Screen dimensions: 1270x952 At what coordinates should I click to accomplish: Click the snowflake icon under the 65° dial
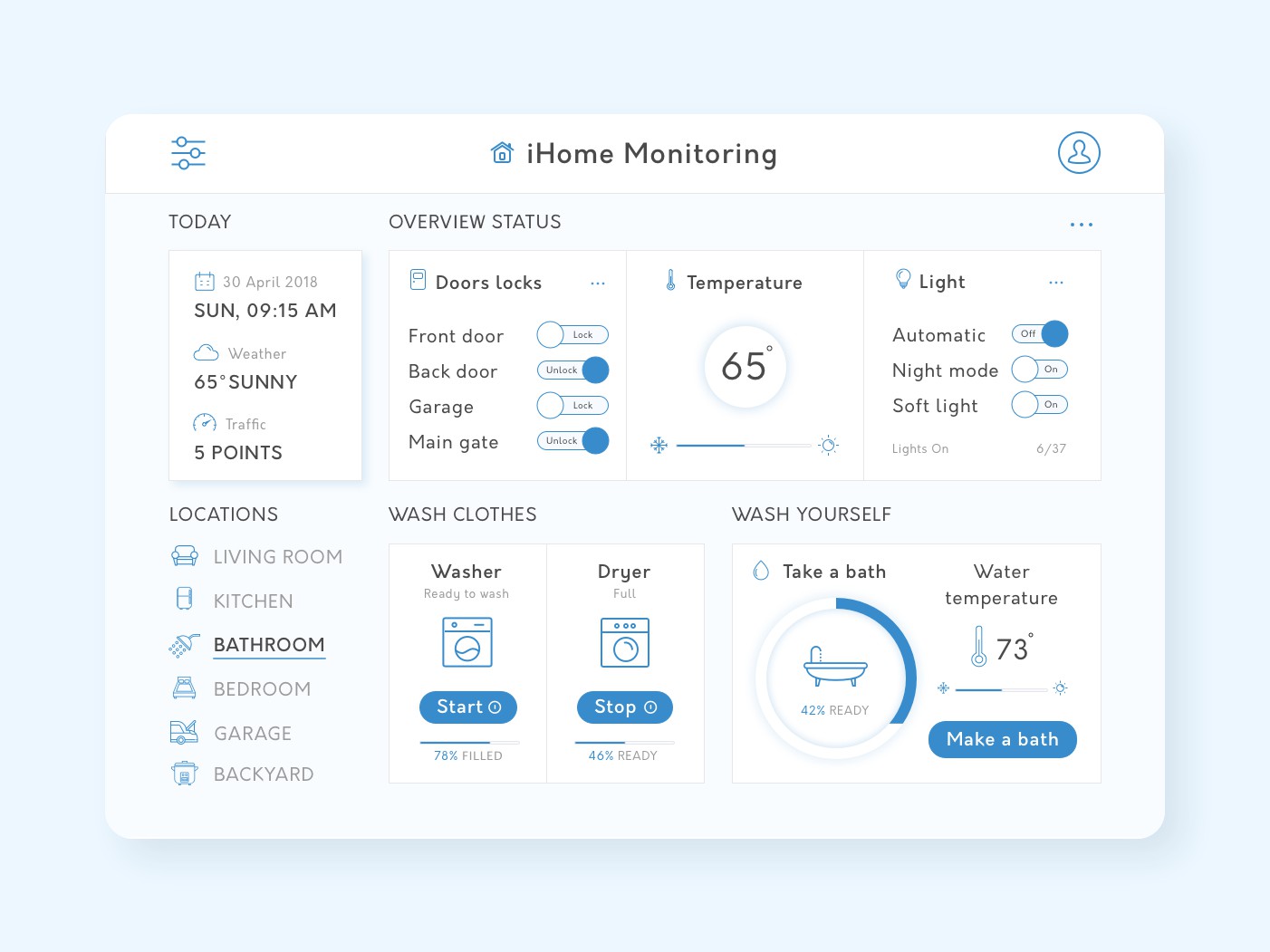click(x=659, y=446)
